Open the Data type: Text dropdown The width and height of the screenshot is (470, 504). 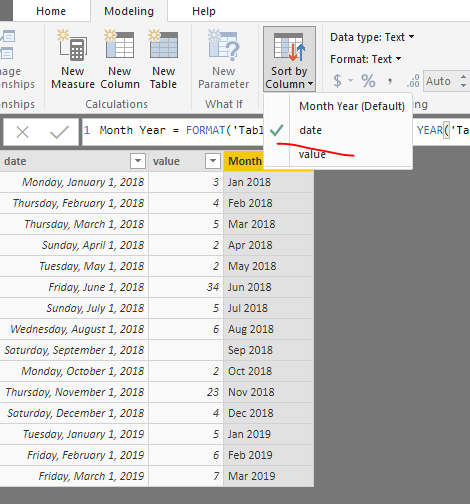(372, 37)
